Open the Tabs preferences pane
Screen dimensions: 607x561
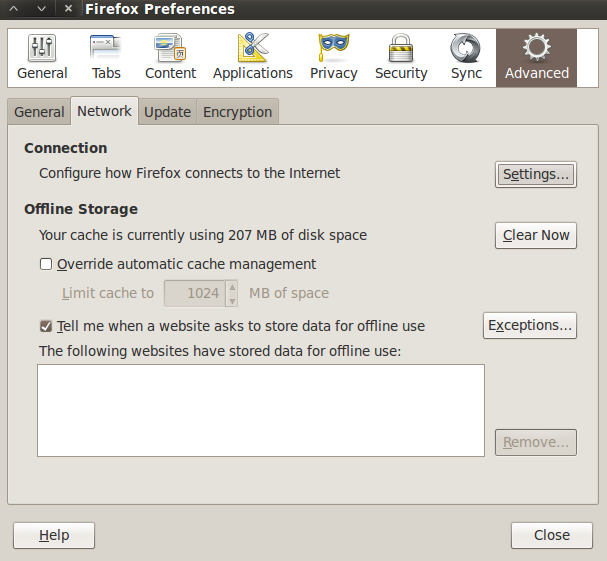106,58
